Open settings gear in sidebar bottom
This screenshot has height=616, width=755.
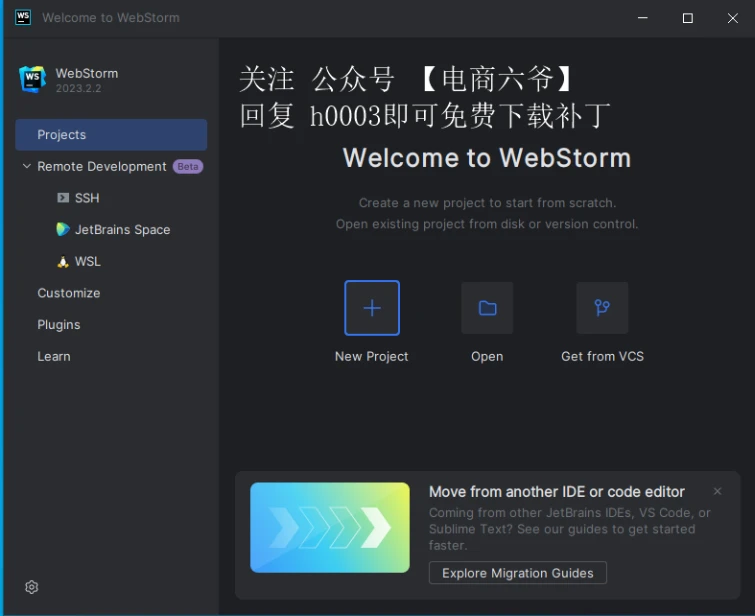tap(32, 587)
